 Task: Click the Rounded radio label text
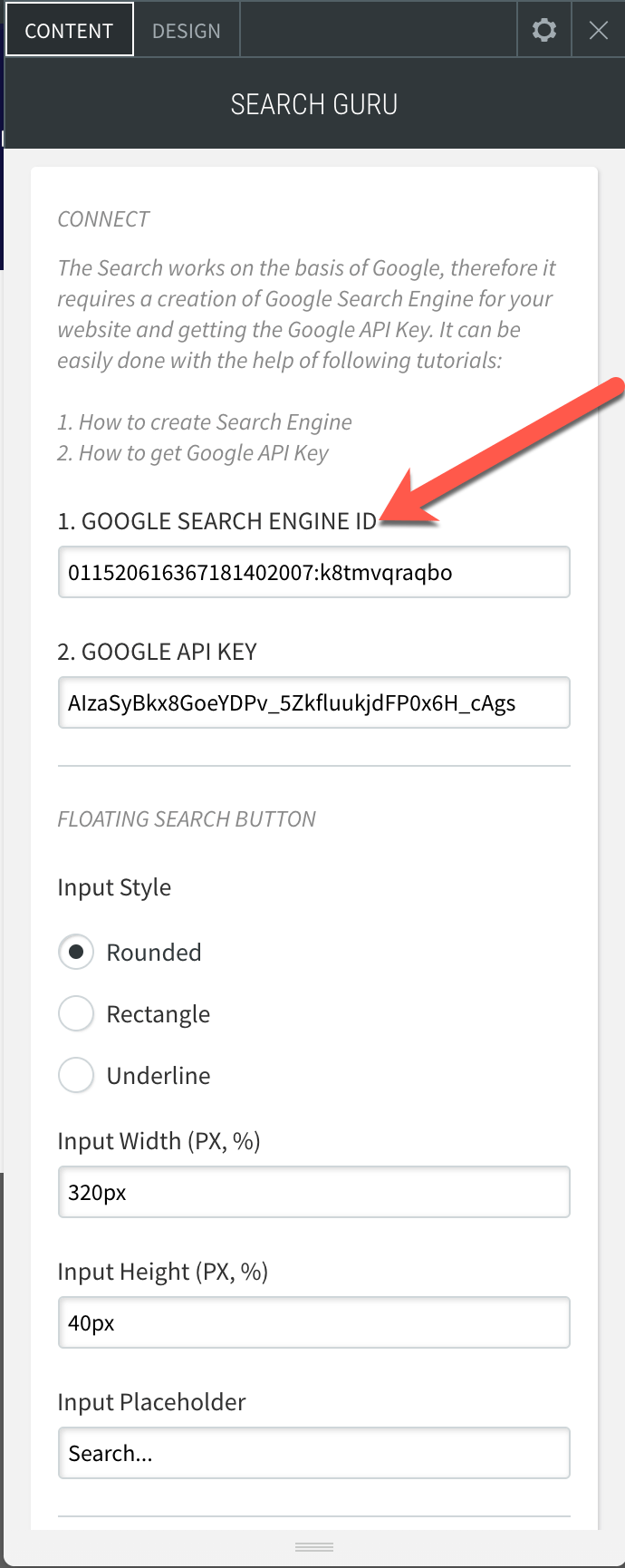pos(154,953)
